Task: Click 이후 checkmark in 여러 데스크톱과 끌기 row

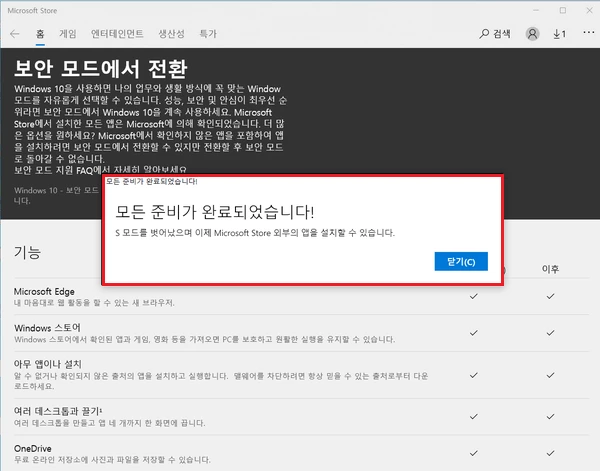Action: pyautogui.click(x=550, y=416)
